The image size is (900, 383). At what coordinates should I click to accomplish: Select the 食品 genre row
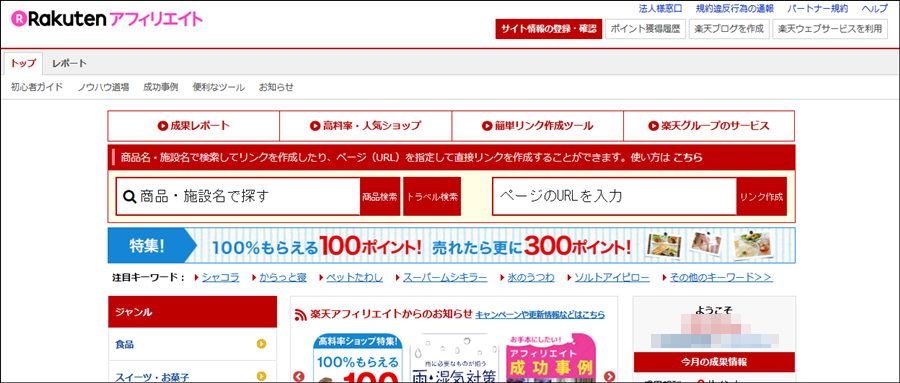coord(192,345)
